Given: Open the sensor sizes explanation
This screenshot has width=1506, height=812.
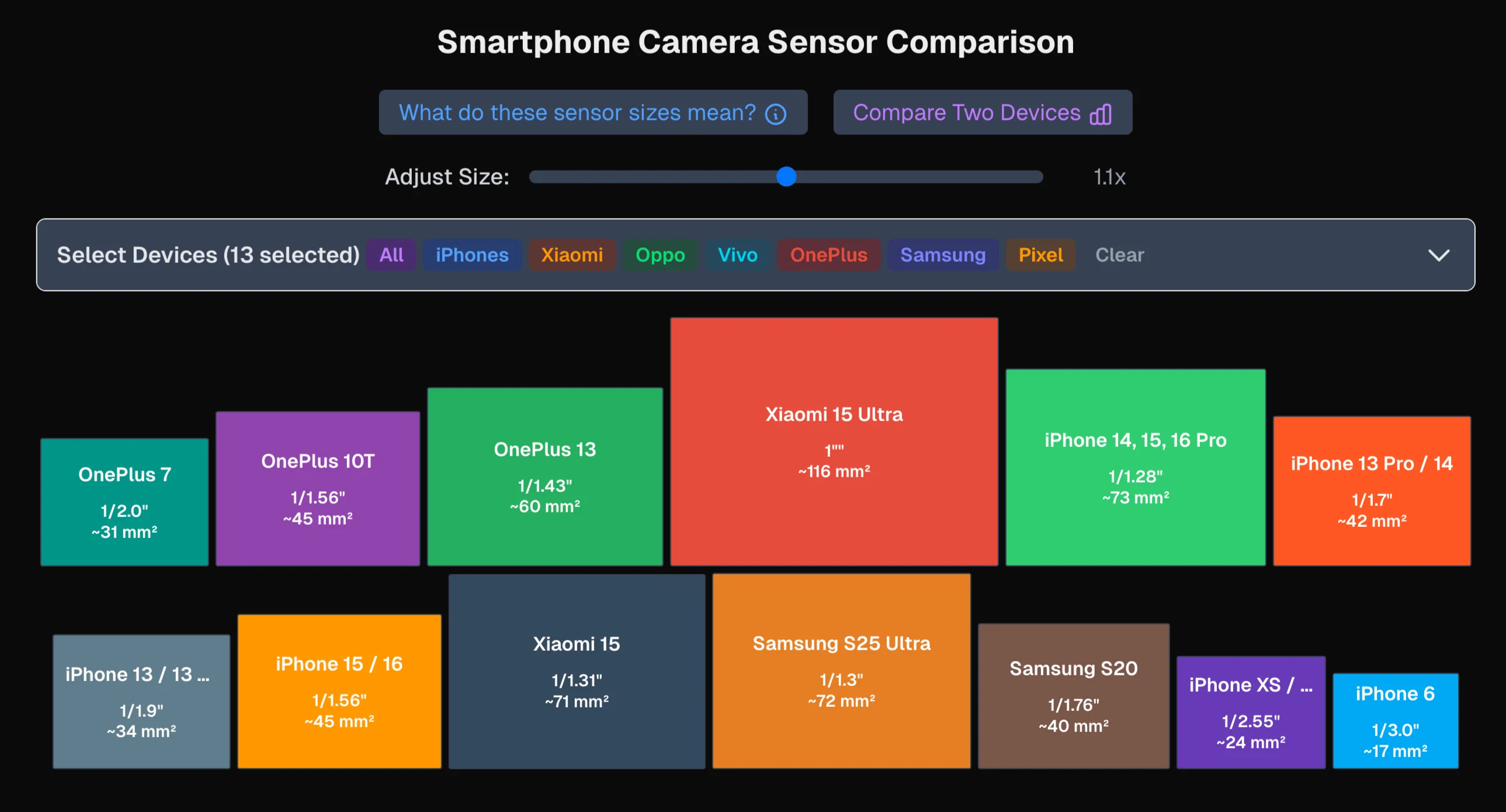Looking at the screenshot, I should (577, 113).
